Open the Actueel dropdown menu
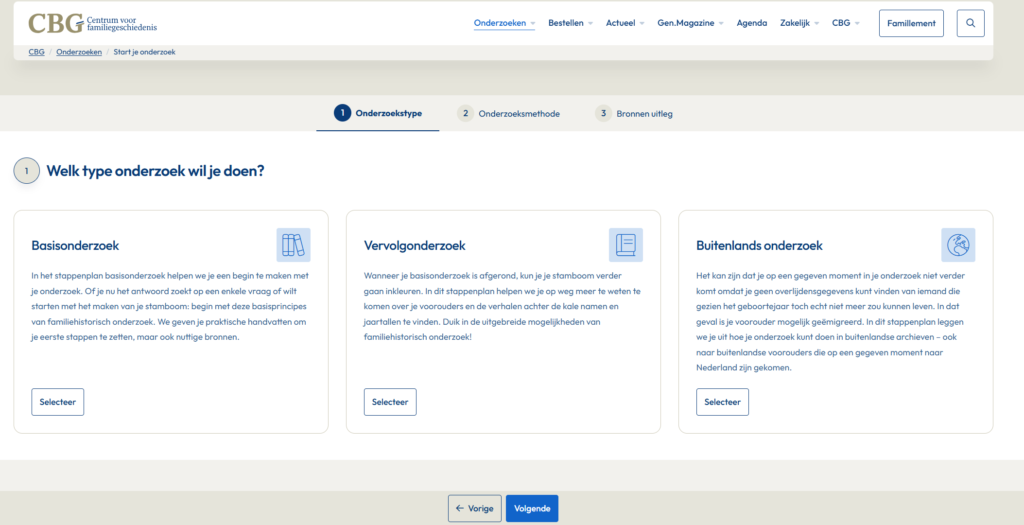The width and height of the screenshot is (1024, 525). click(625, 23)
